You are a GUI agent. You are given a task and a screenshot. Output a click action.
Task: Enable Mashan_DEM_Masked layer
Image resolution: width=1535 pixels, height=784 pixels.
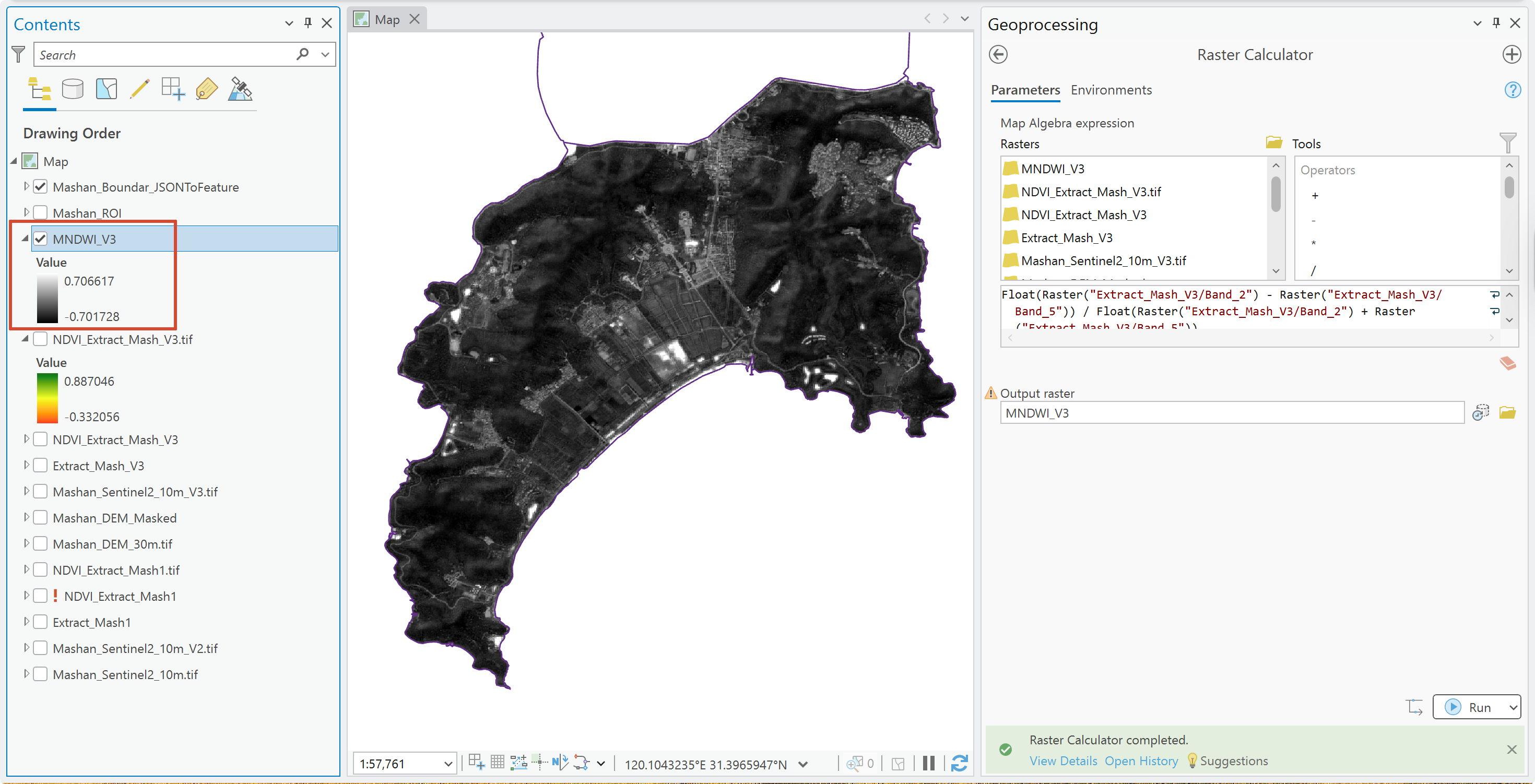pyautogui.click(x=41, y=518)
